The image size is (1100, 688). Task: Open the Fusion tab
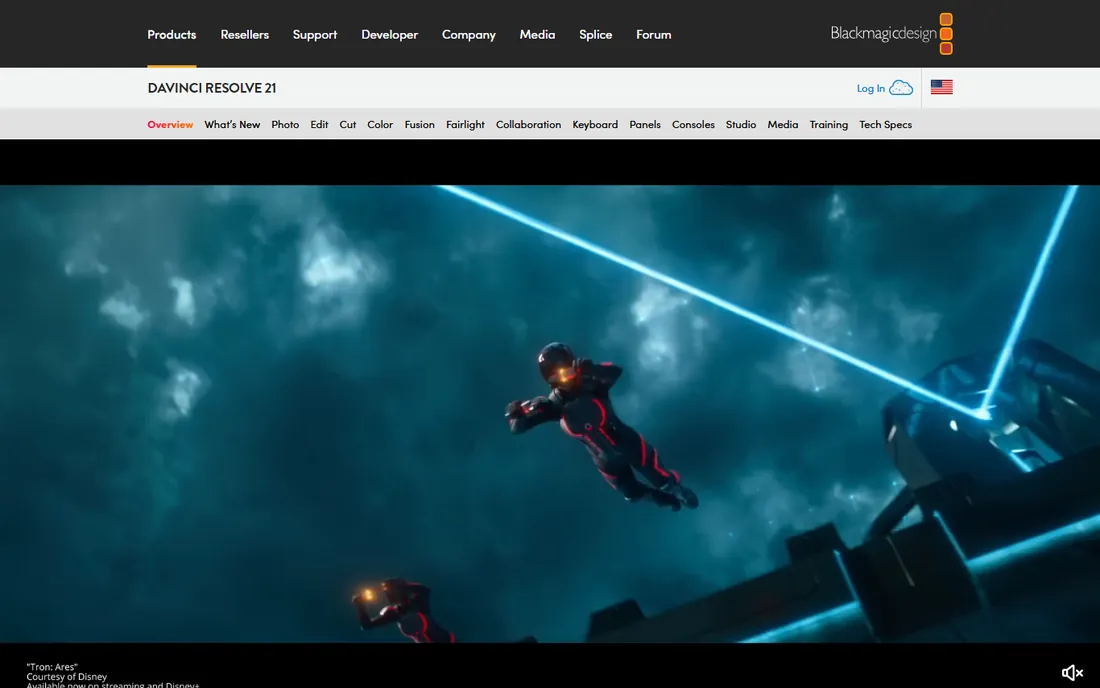(420, 124)
